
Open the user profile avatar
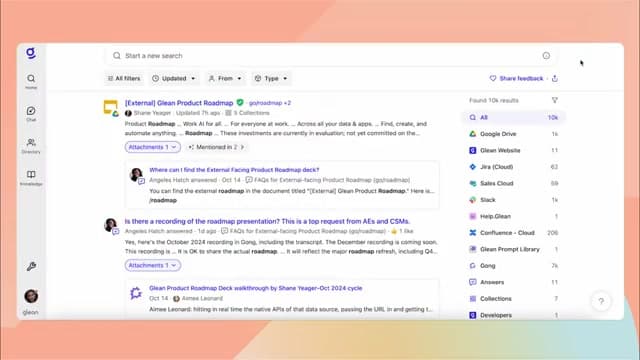pos(31,296)
